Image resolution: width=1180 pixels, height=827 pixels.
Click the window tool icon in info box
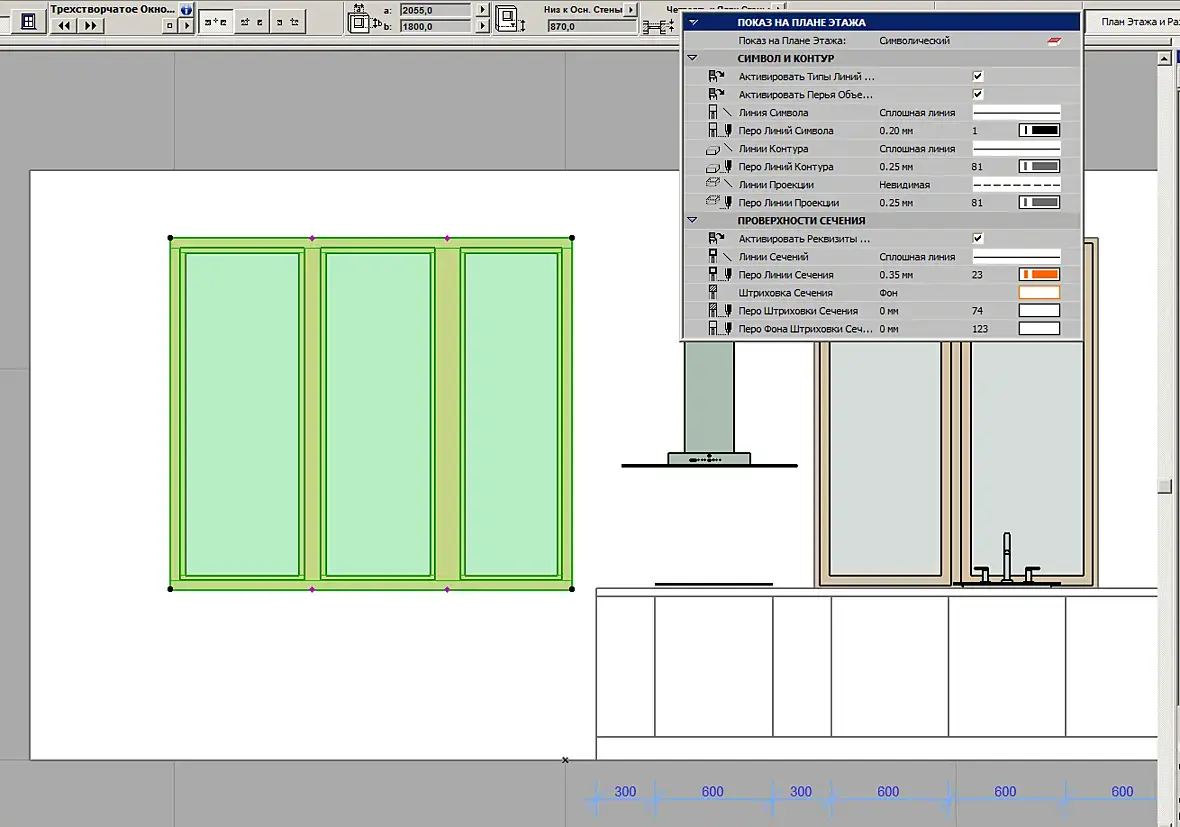[x=28, y=19]
